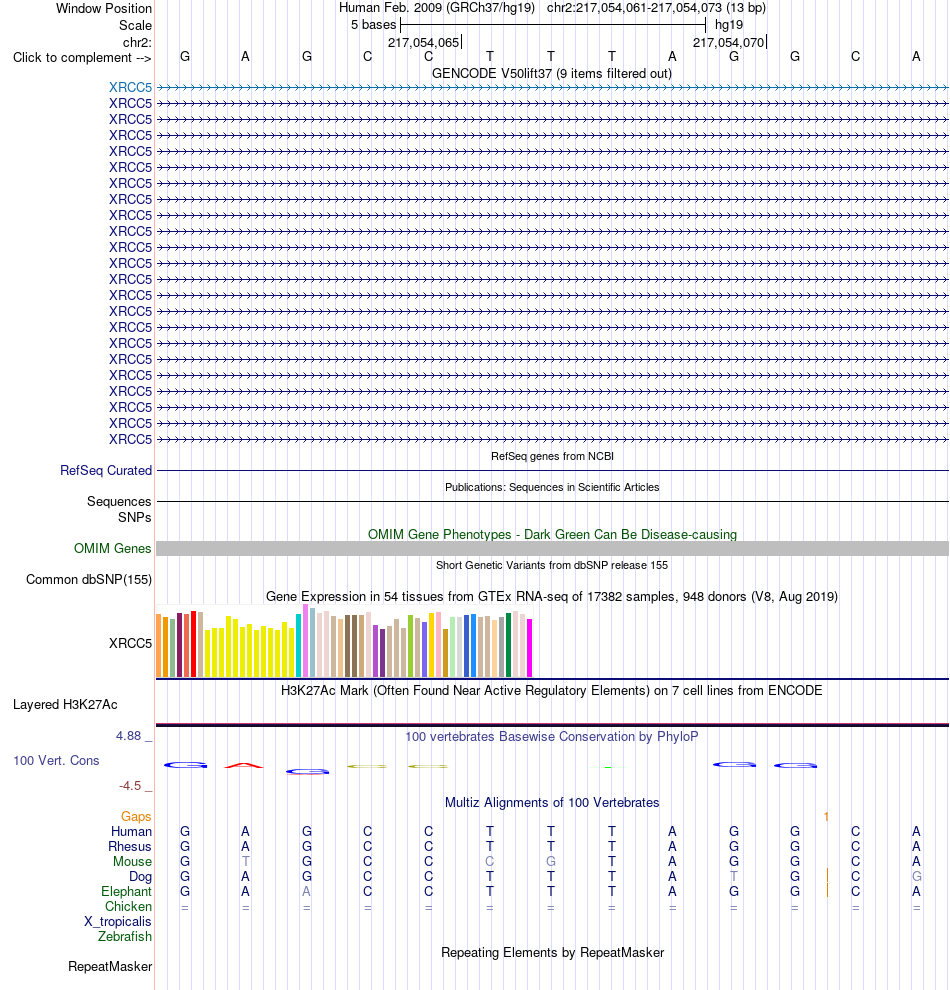This screenshot has width=950, height=990.
Task: Click the Sequences track label
Action: coord(119,501)
